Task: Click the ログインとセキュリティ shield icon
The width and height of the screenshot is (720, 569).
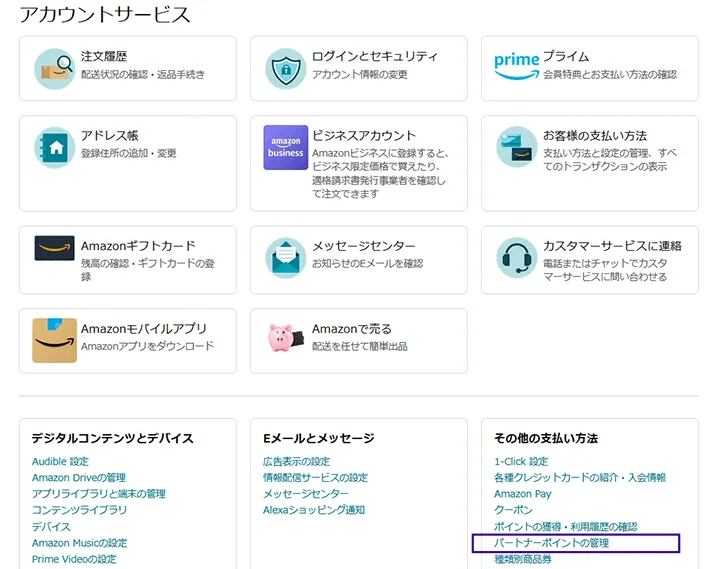Action: click(x=285, y=68)
